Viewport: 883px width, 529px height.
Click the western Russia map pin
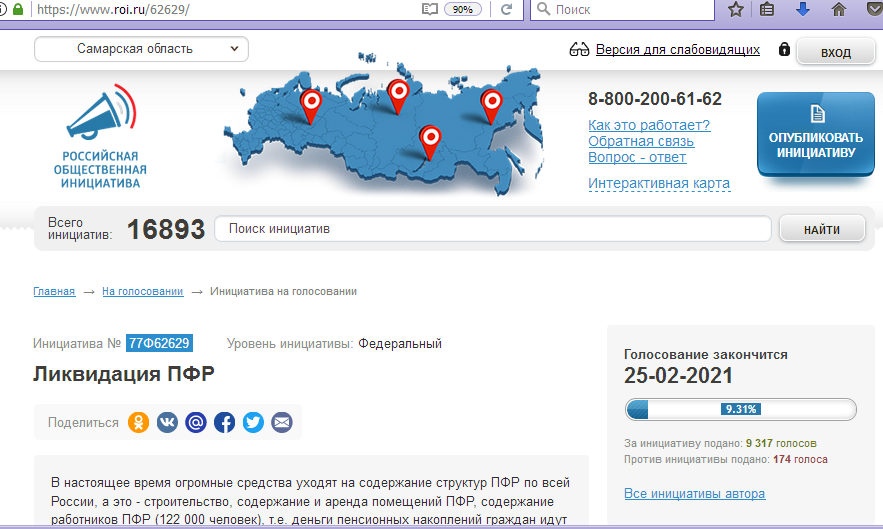point(310,107)
